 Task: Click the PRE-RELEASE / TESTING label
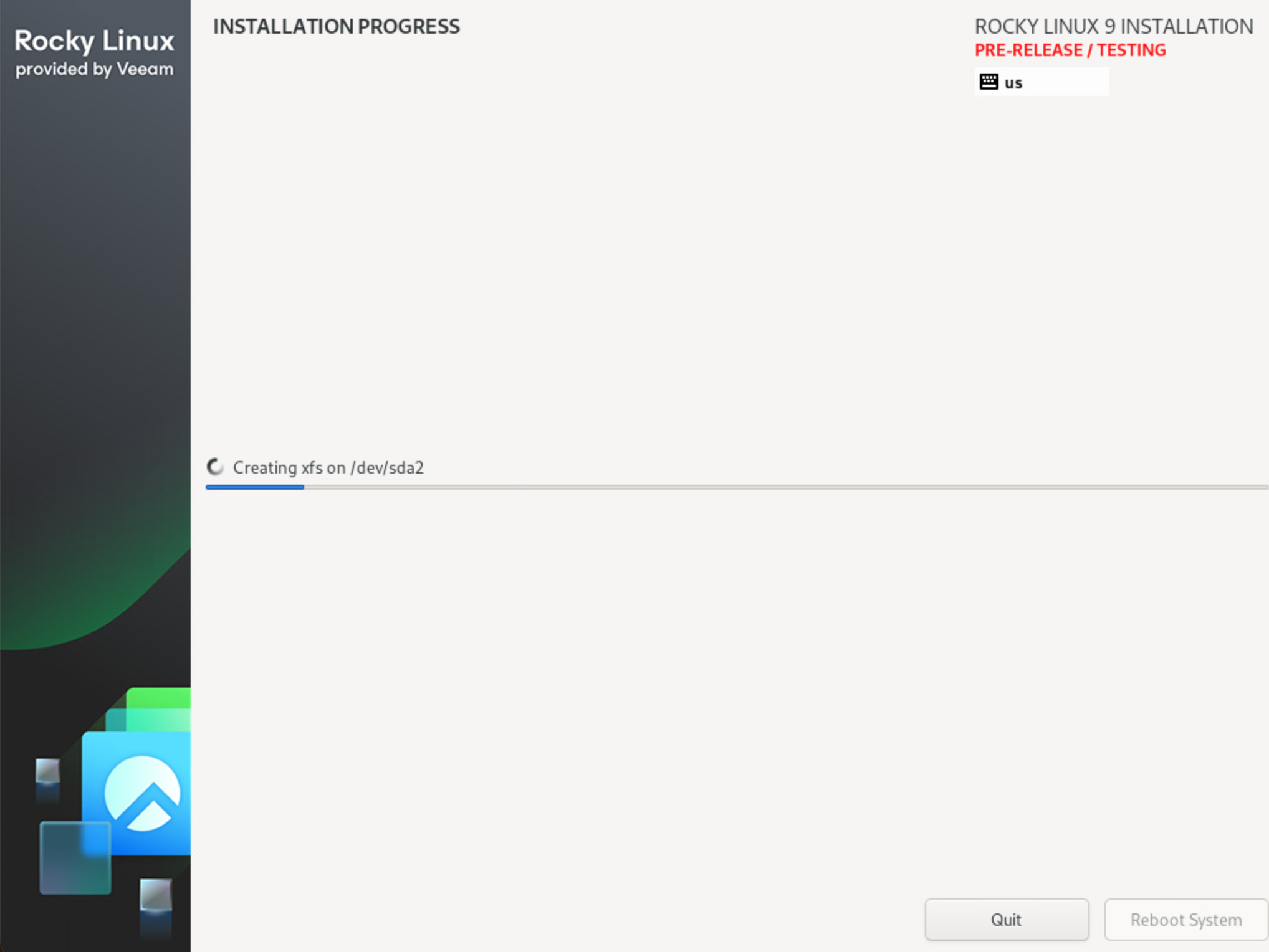(1070, 50)
